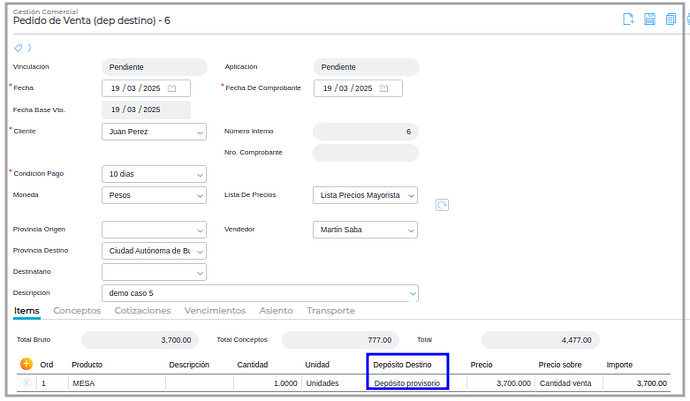The height and width of the screenshot is (401, 690).
Task: Click the Fecha De Comprobante date field
Action: coord(358,88)
